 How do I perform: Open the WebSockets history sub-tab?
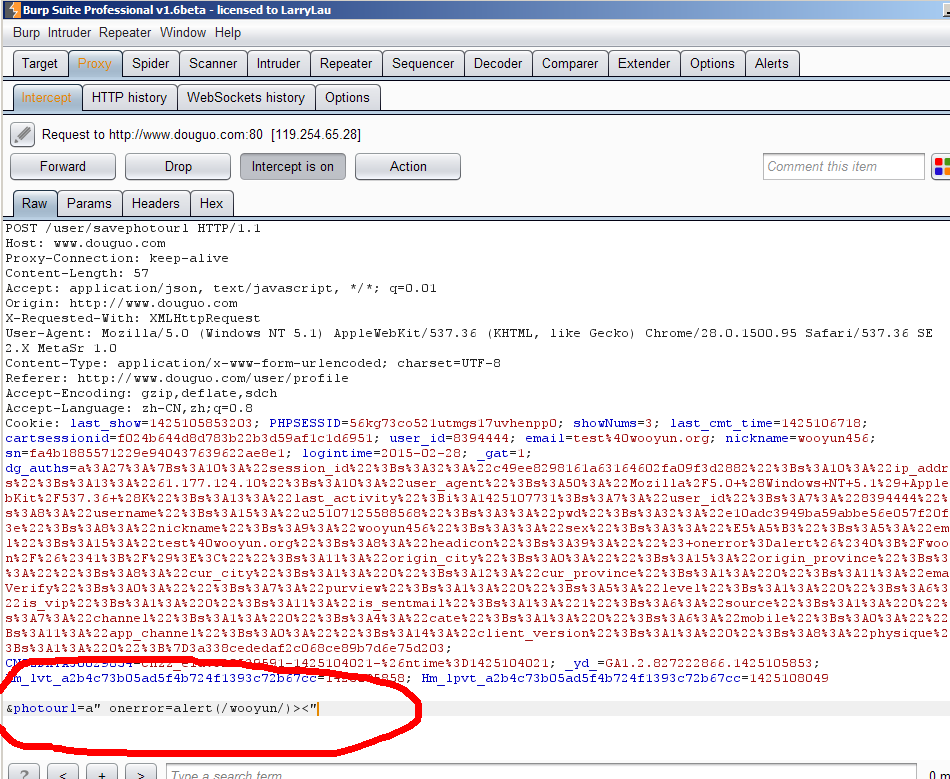[246, 98]
